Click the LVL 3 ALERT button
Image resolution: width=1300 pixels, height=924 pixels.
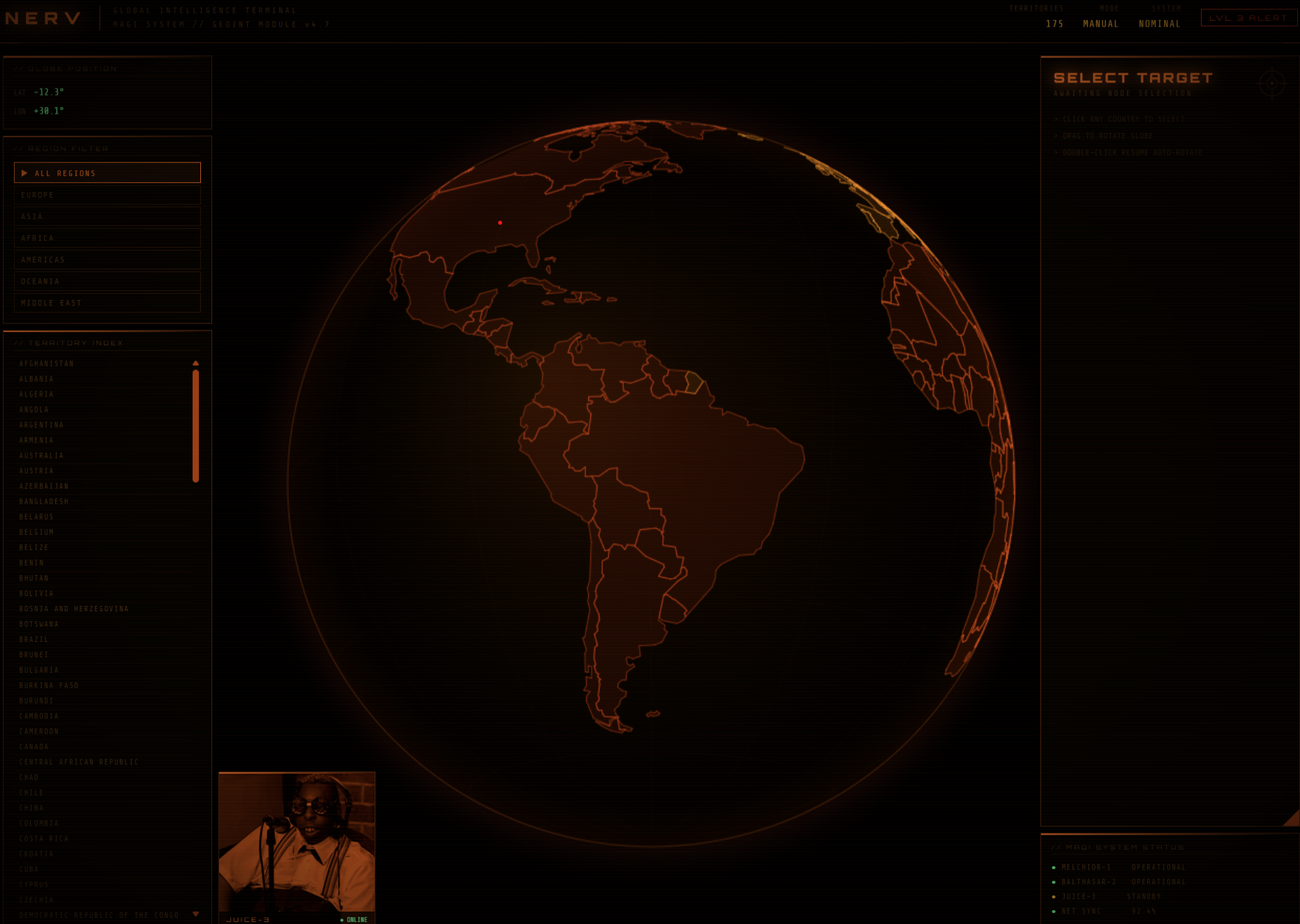click(1248, 18)
